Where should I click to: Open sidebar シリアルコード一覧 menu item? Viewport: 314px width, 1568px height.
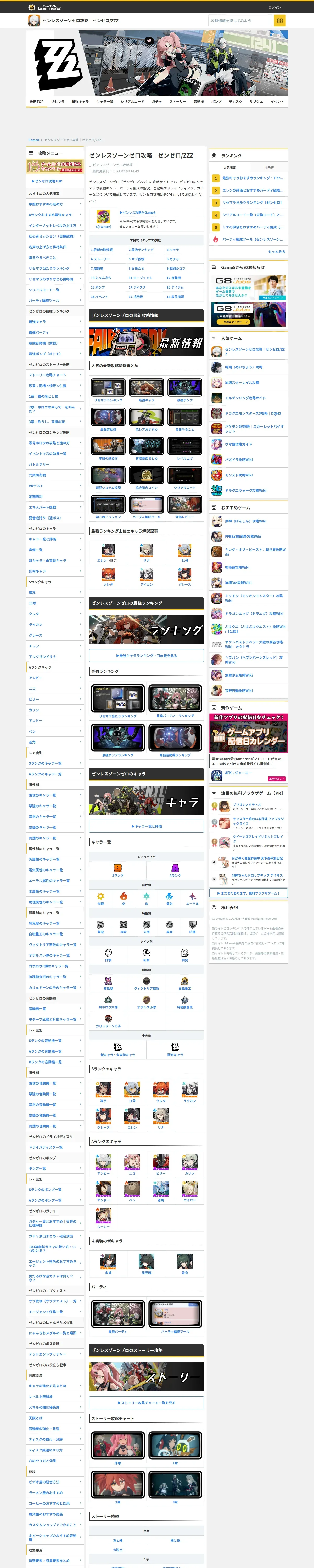tap(55, 290)
